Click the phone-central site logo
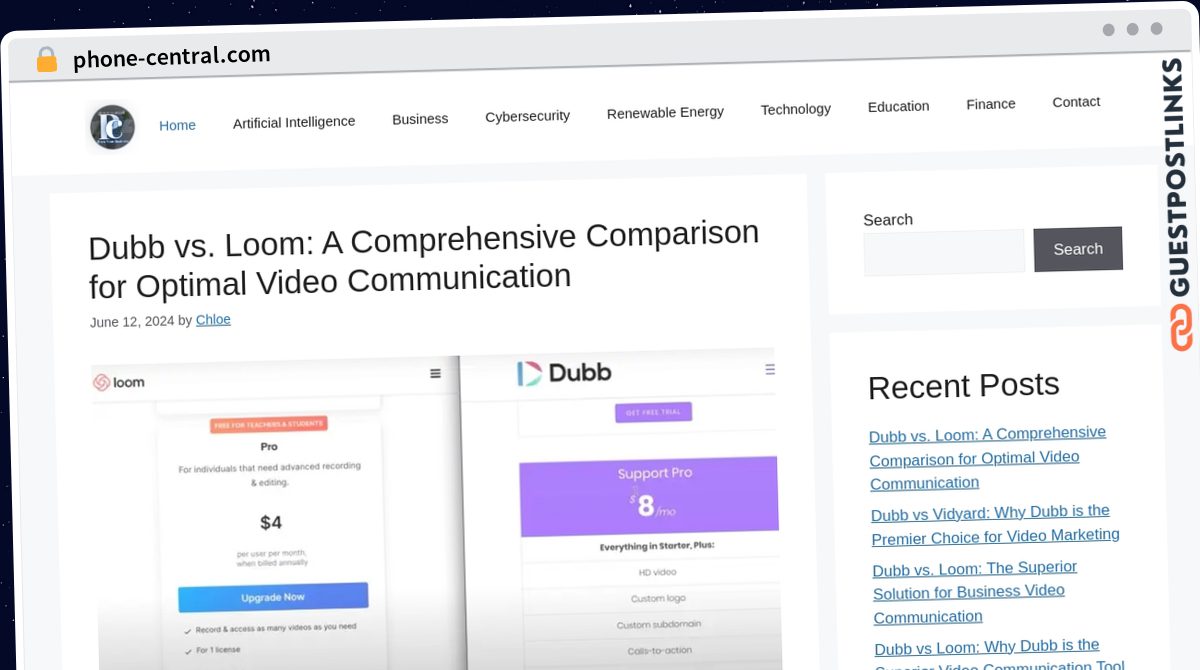 coord(112,127)
